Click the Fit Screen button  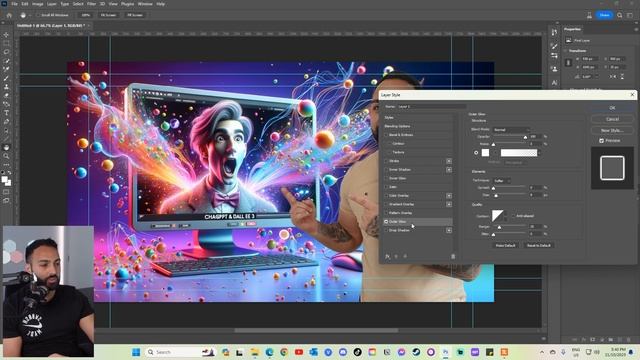coord(109,15)
